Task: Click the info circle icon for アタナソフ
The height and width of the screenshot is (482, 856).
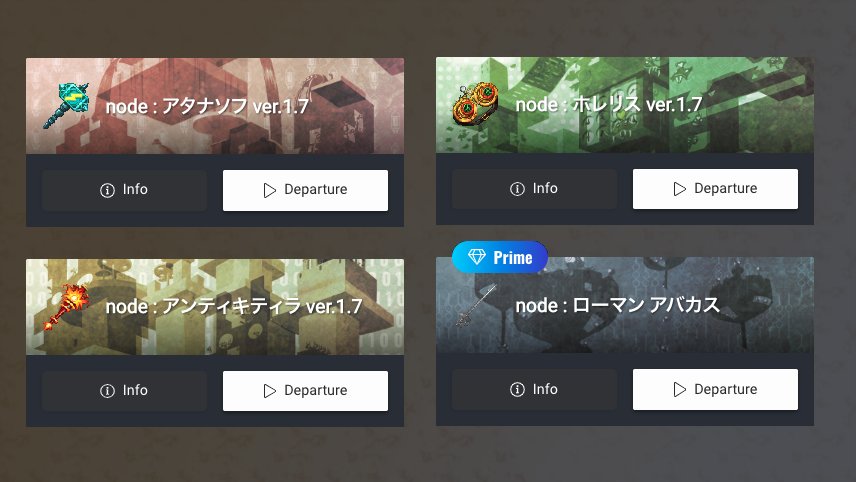Action: coord(108,190)
